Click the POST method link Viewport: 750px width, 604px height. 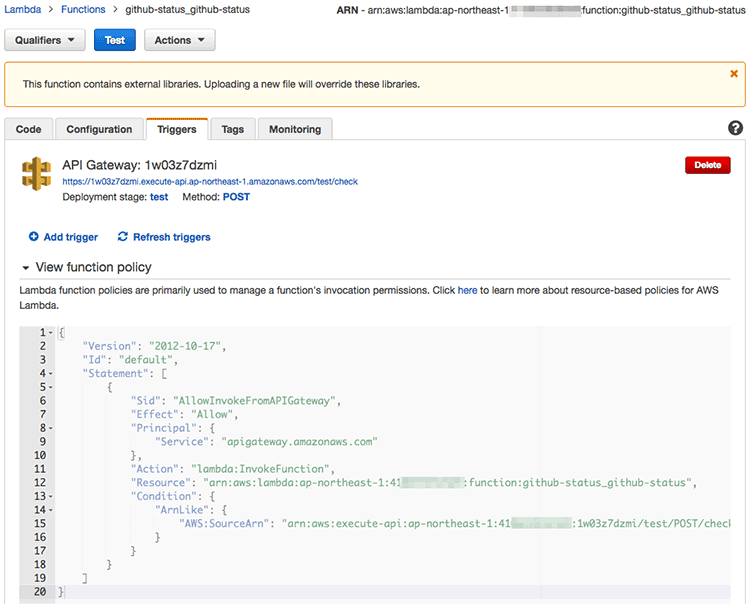tap(236, 197)
